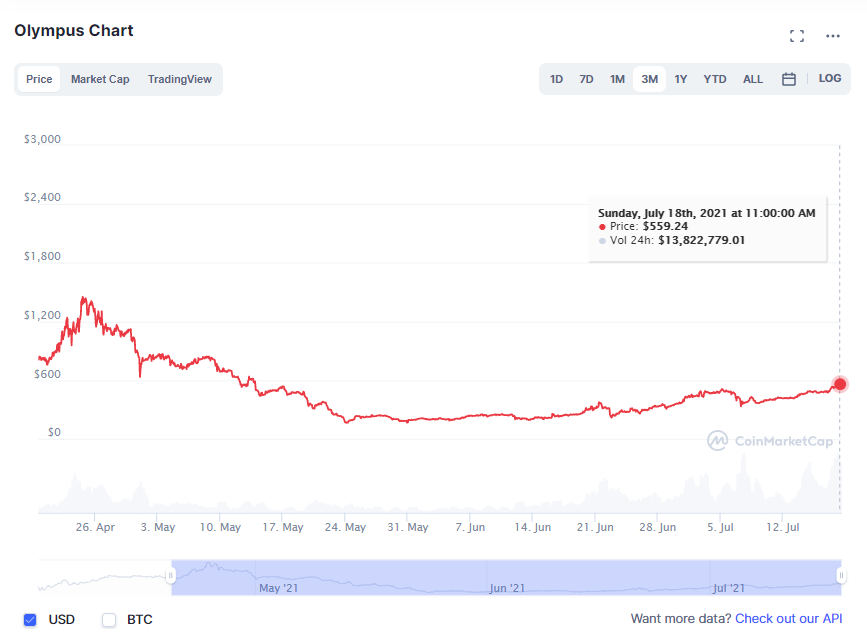The width and height of the screenshot is (867, 637).
Task: Click the '26. Apr' date label
Action: click(95, 528)
